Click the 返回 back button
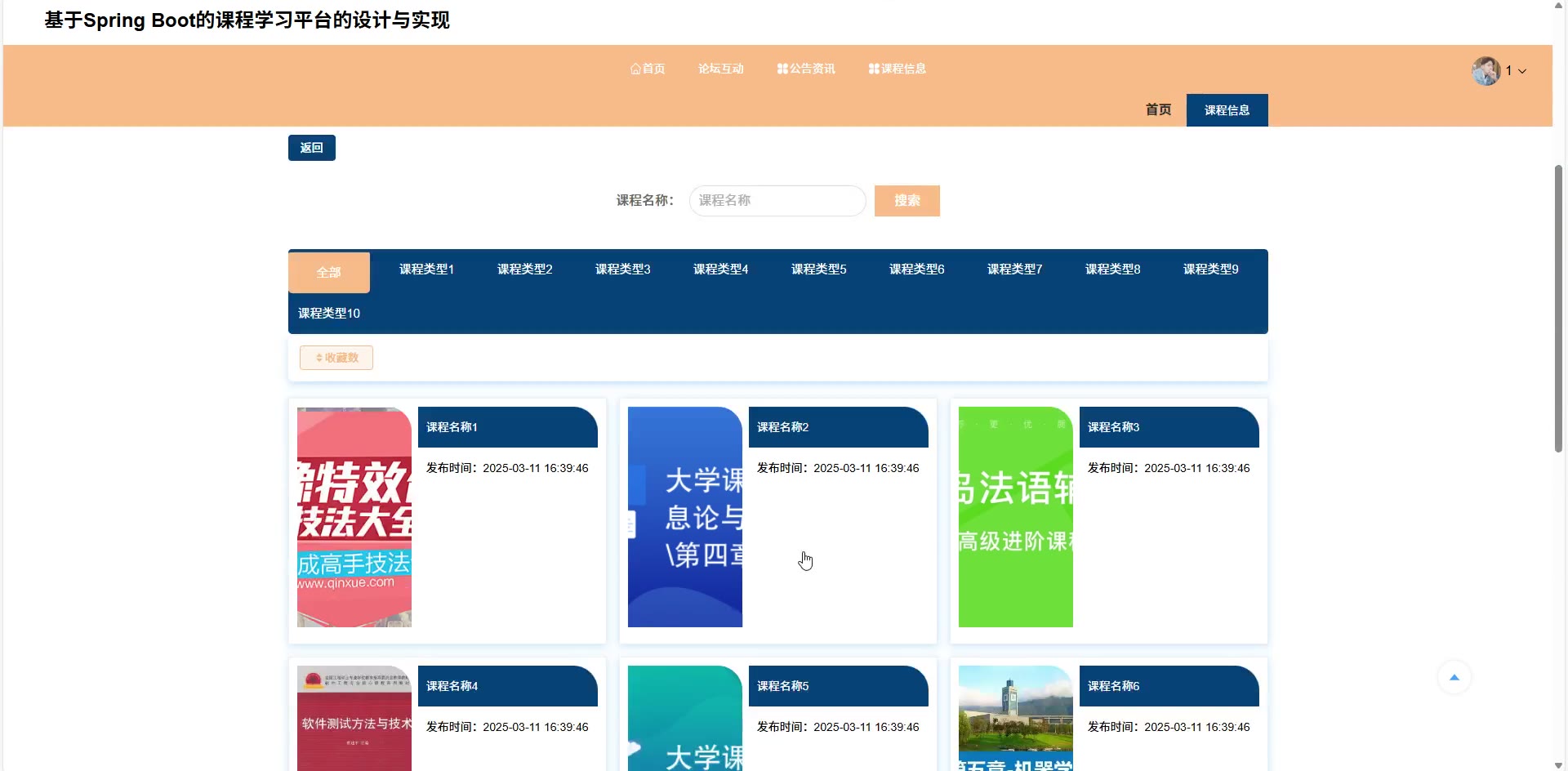 [x=311, y=148]
